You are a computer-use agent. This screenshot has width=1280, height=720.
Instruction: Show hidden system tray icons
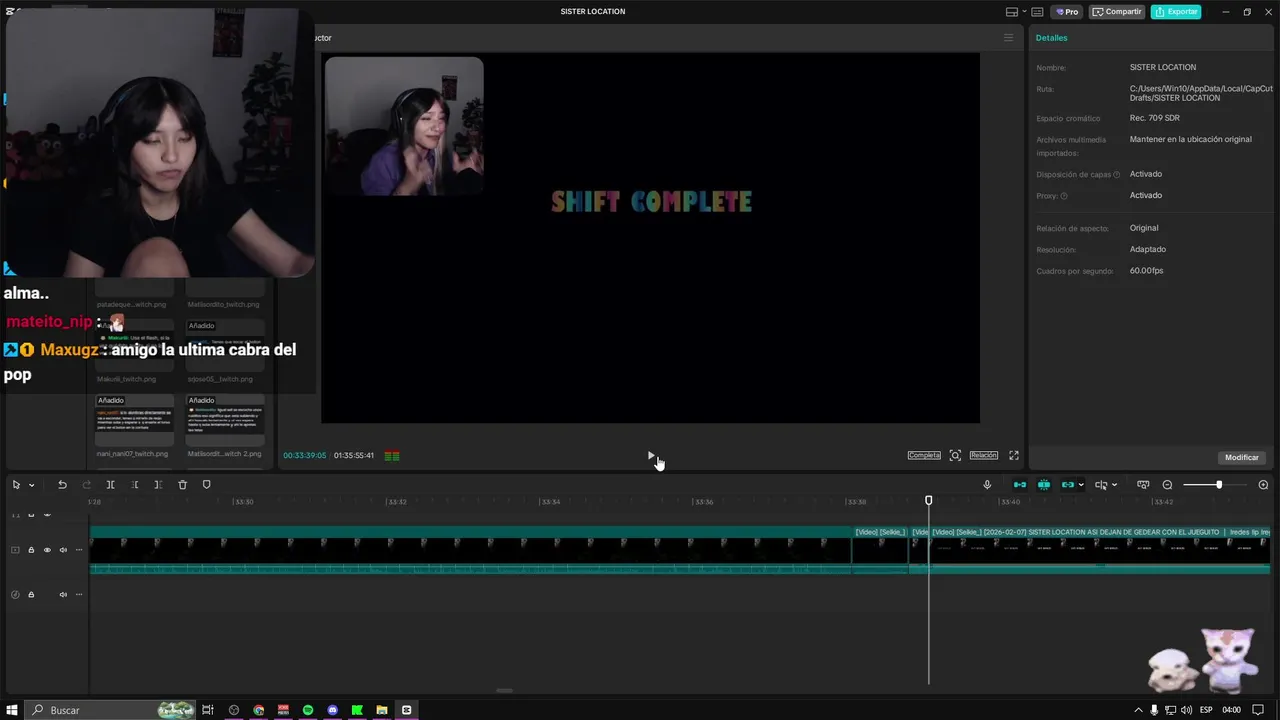coord(1138,710)
